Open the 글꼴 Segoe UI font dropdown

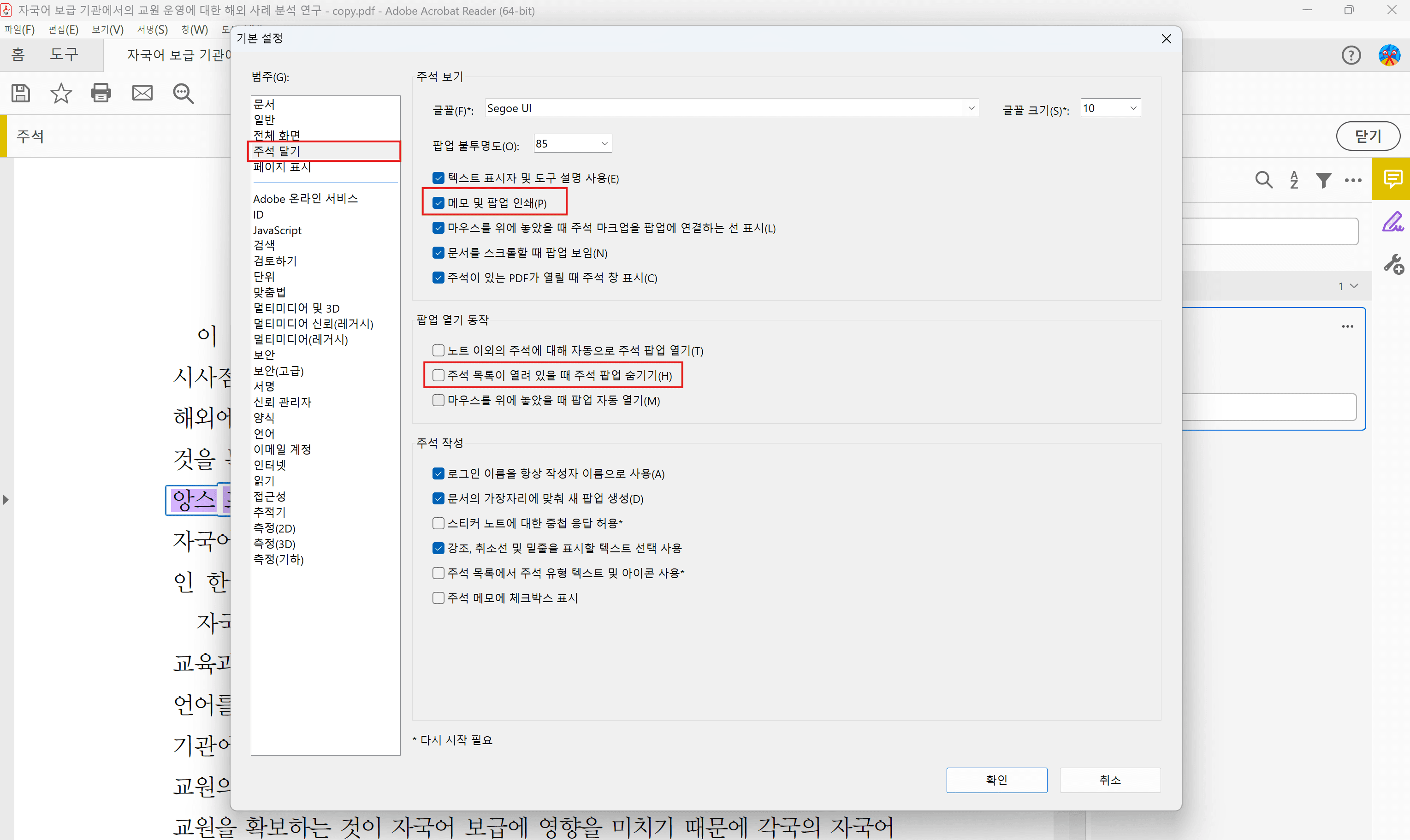point(731,108)
